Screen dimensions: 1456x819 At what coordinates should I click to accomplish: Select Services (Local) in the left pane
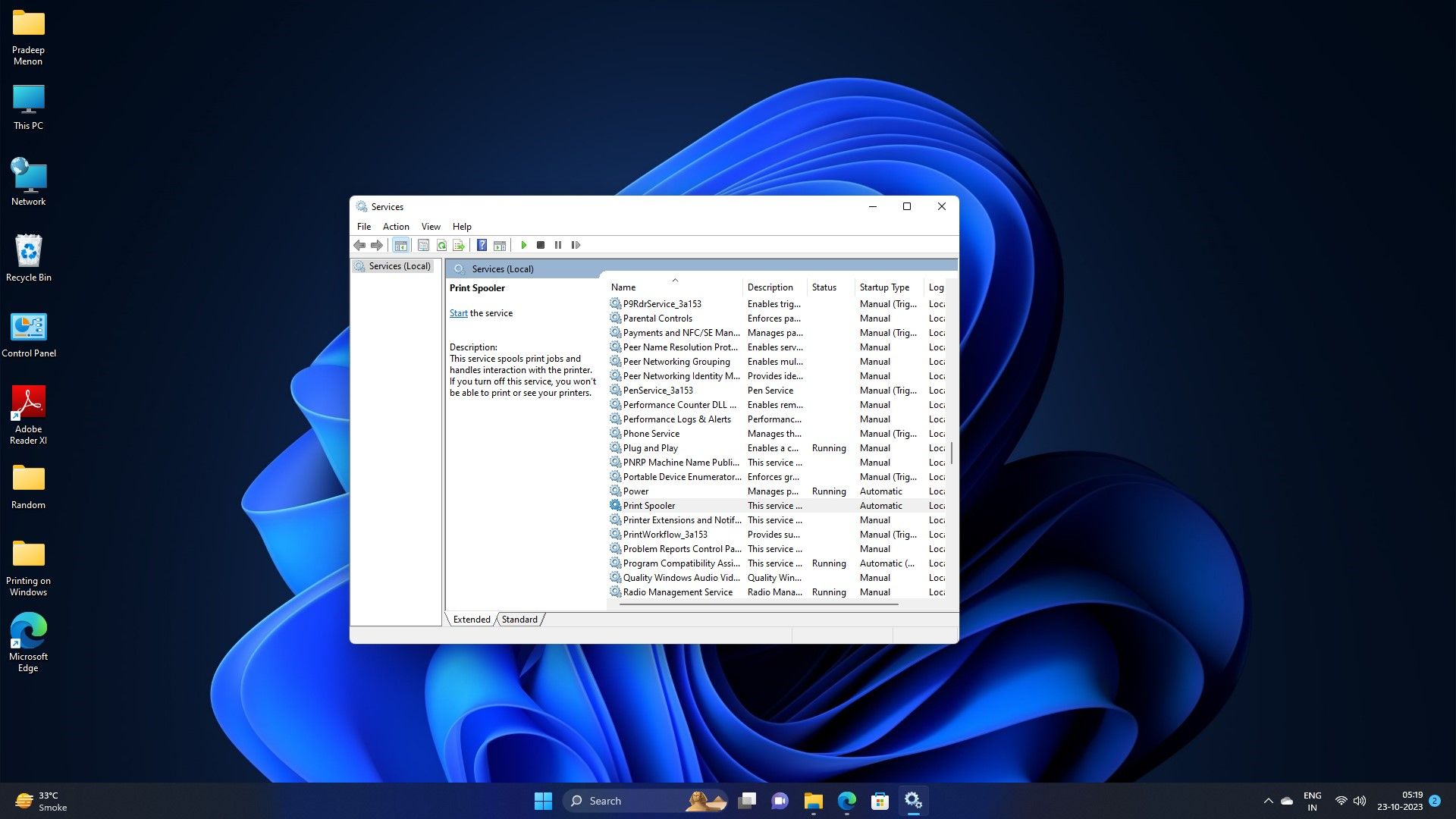tap(400, 266)
